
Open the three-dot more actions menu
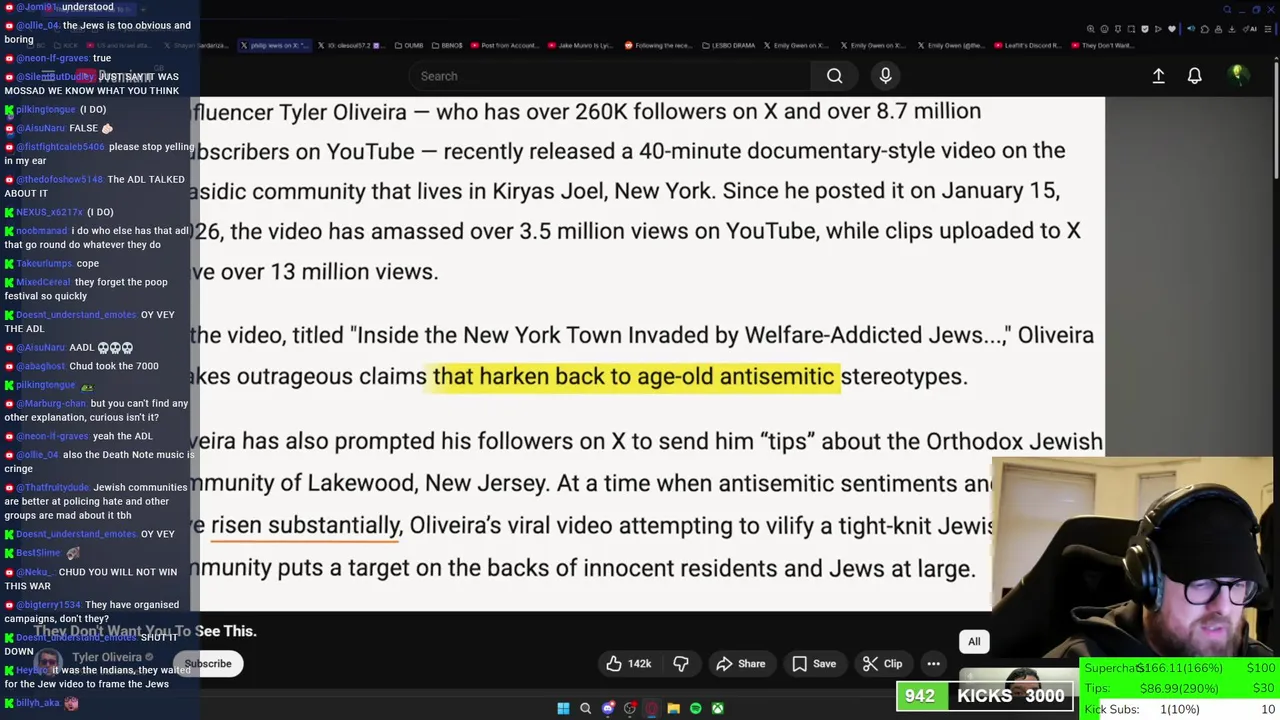click(933, 664)
